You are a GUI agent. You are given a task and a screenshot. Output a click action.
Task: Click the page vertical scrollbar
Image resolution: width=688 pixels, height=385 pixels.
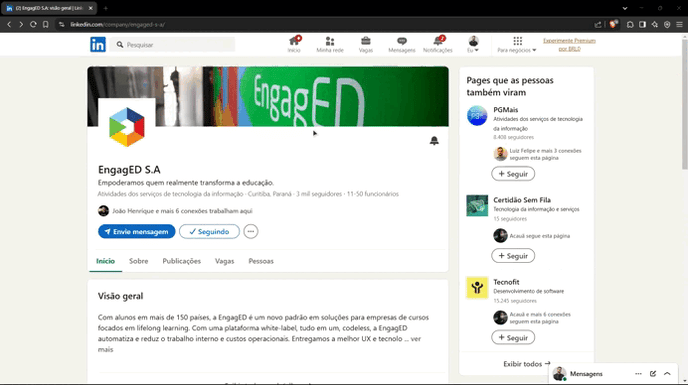pos(684,103)
